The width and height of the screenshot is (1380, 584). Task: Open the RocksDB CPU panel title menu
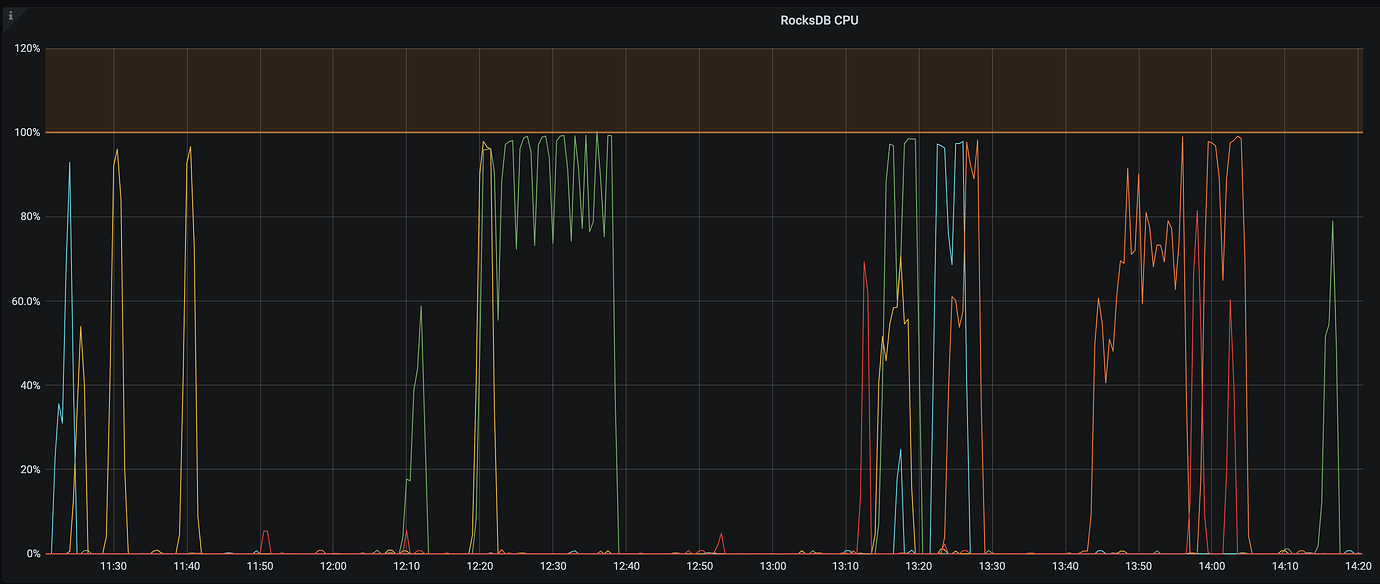[819, 20]
